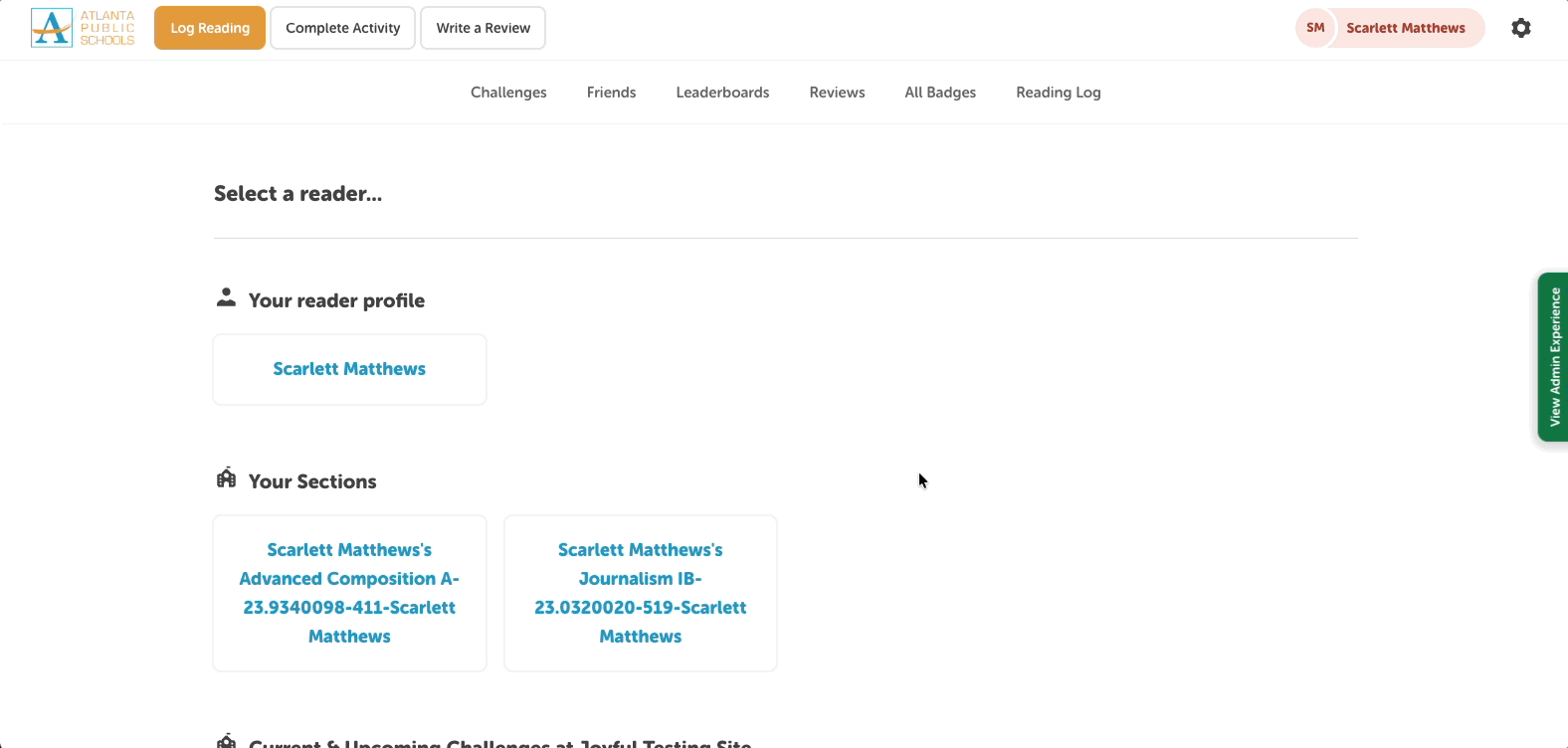Select the Scarlett Matthews reader profile card

(349, 369)
